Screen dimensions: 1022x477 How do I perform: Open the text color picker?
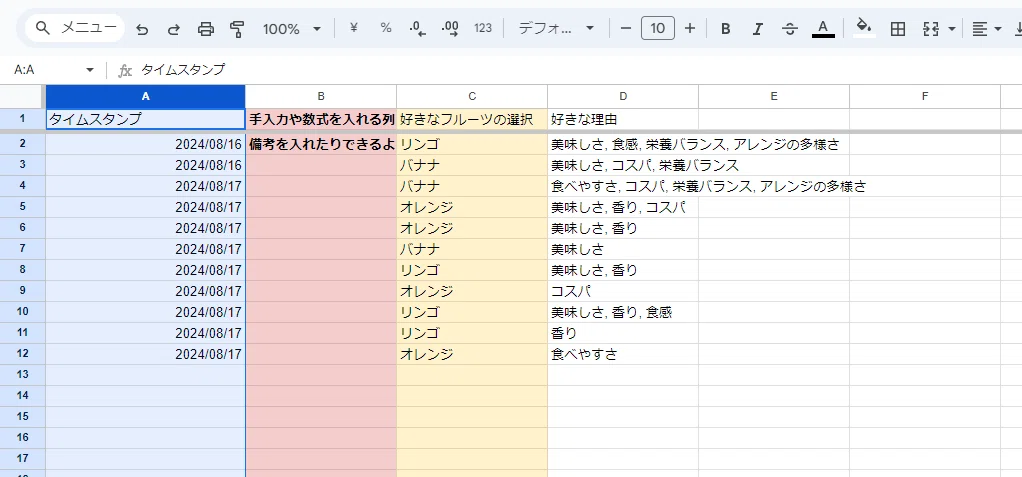tap(823, 28)
